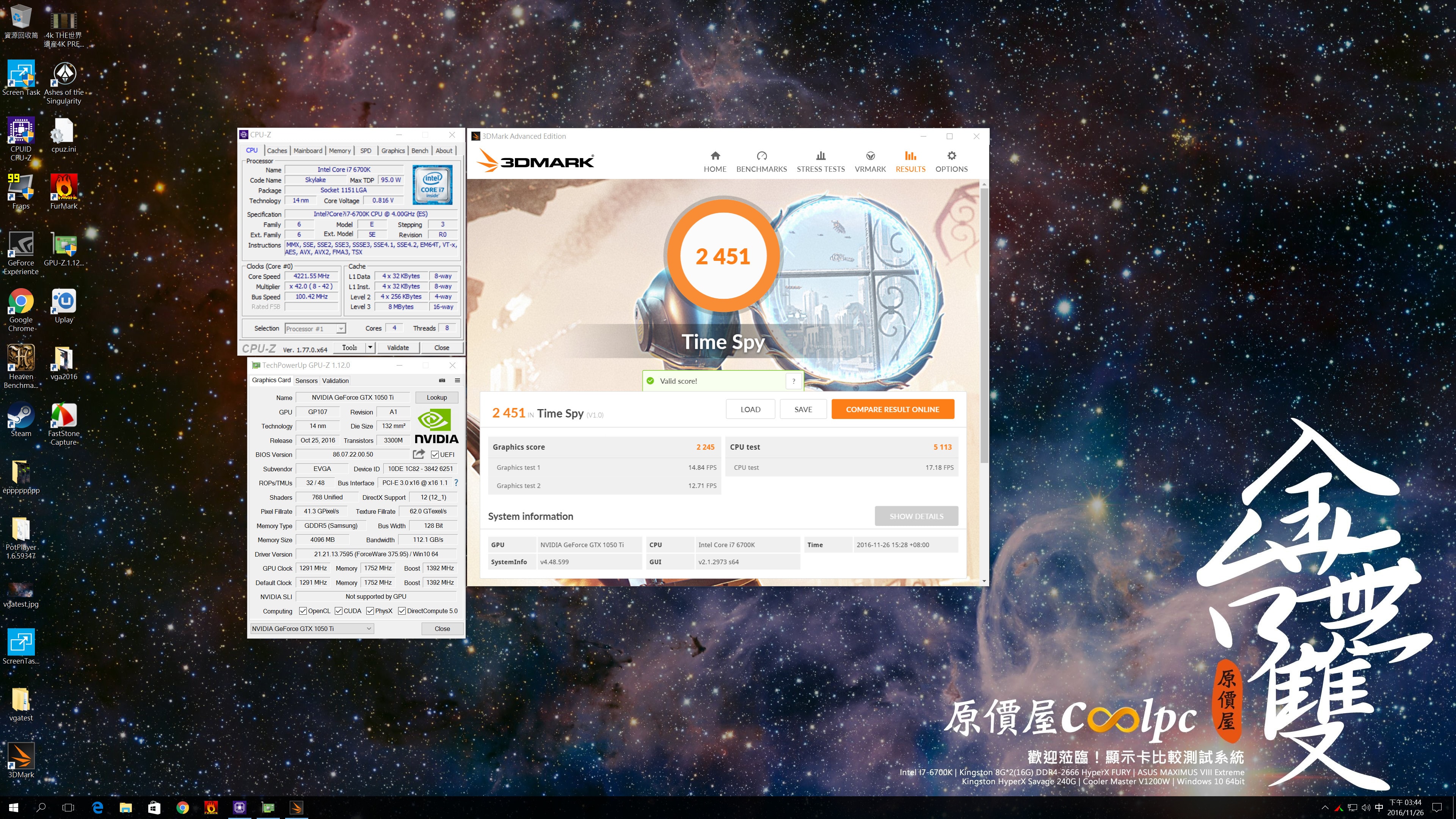1456x819 pixels.
Task: Click the Lookup button in GPU-Z
Action: click(x=436, y=397)
